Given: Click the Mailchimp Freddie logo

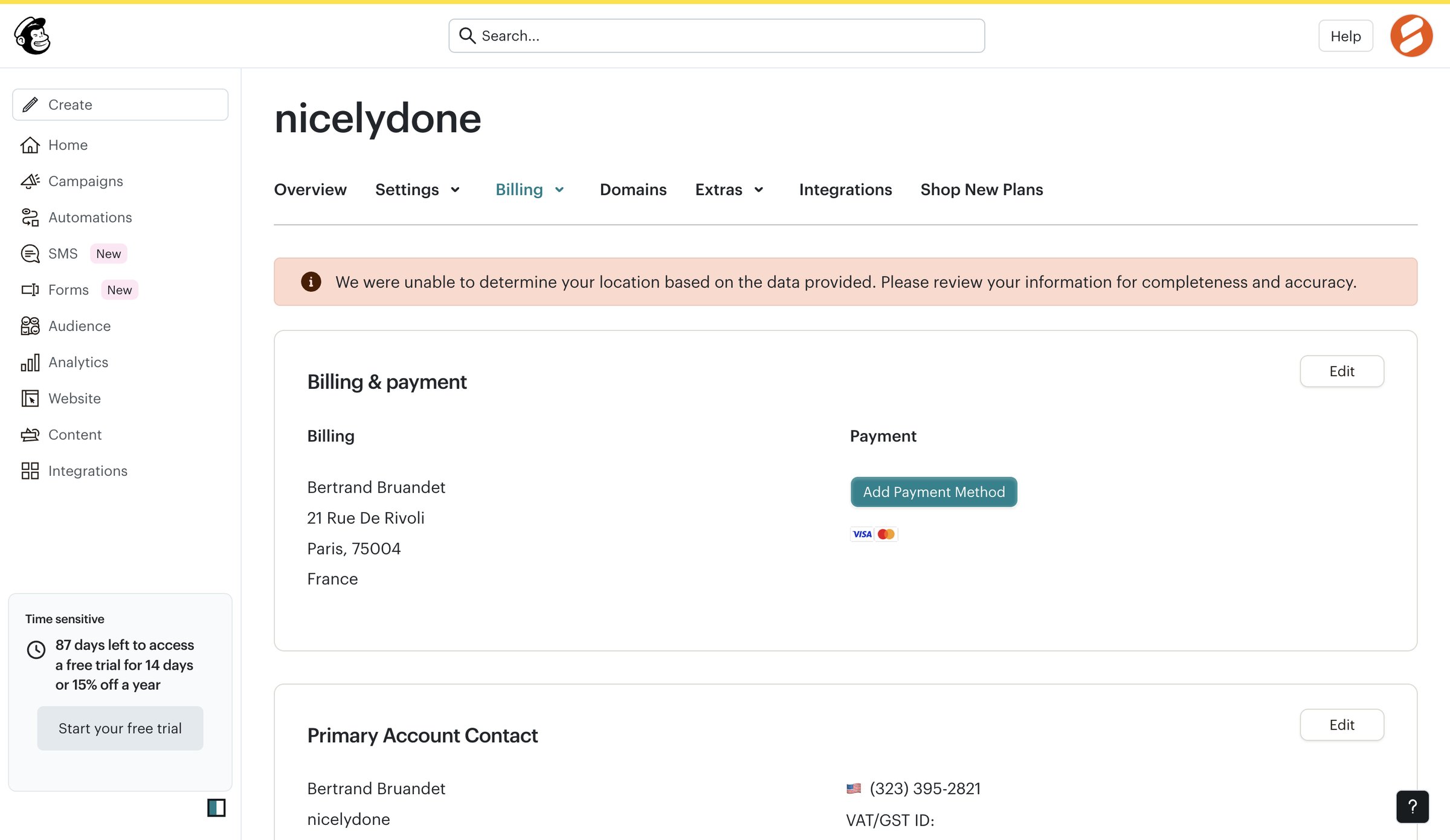Looking at the screenshot, I should (x=33, y=36).
